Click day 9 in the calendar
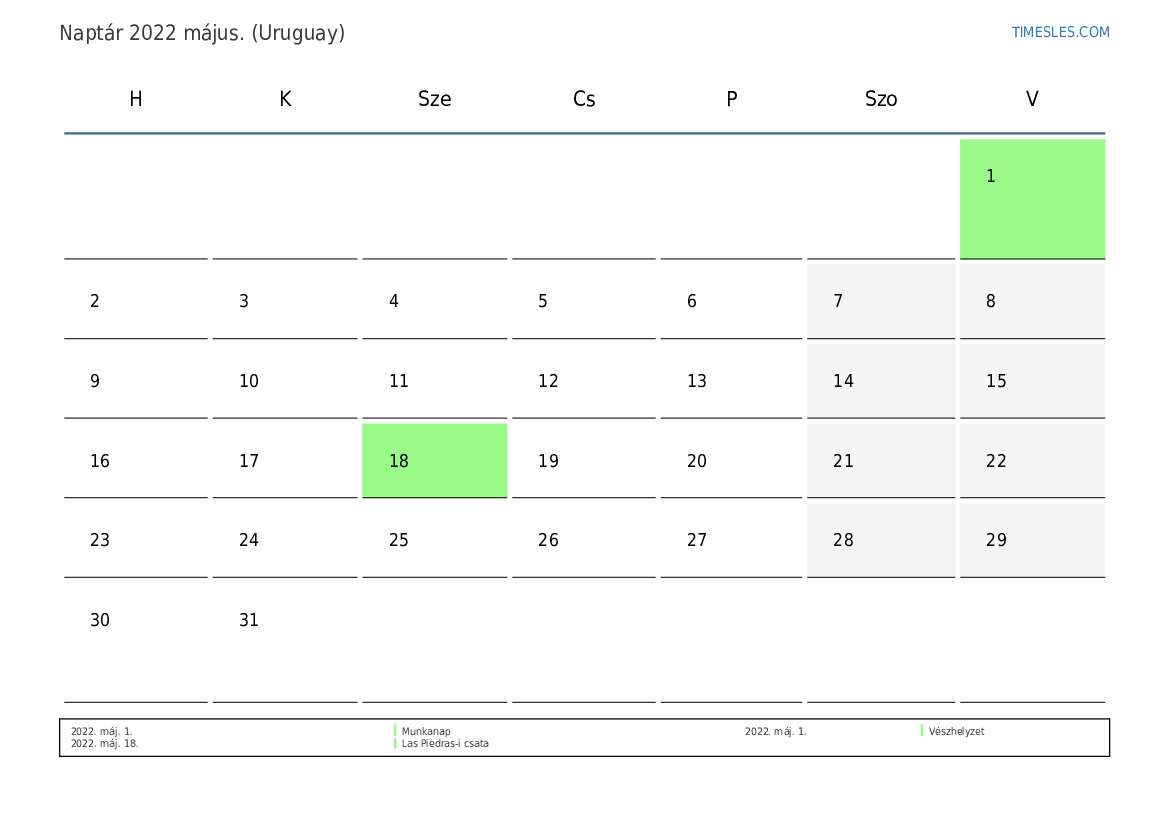This screenshot has width=1169, height=827. (x=136, y=380)
